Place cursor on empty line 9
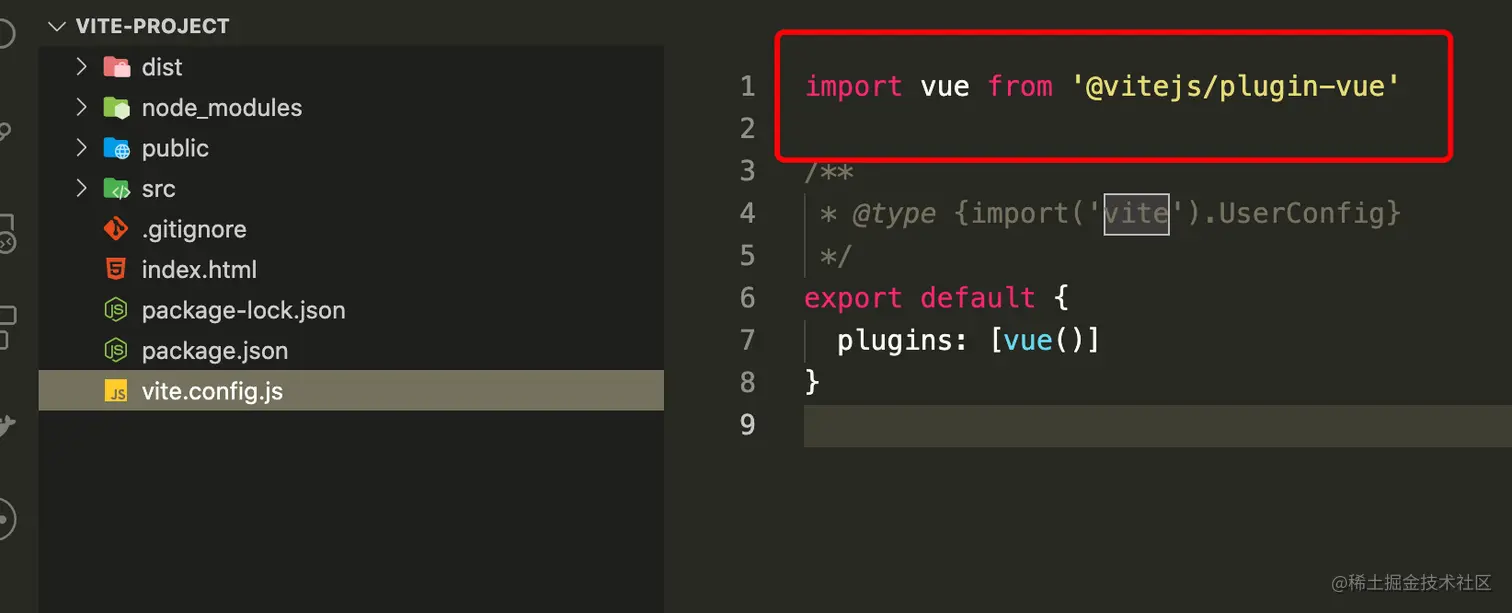 (x=1158, y=425)
